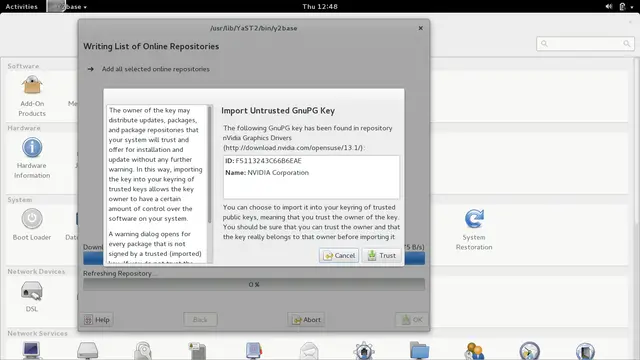
Task: Open Hardware Information module
Action: [32, 158]
